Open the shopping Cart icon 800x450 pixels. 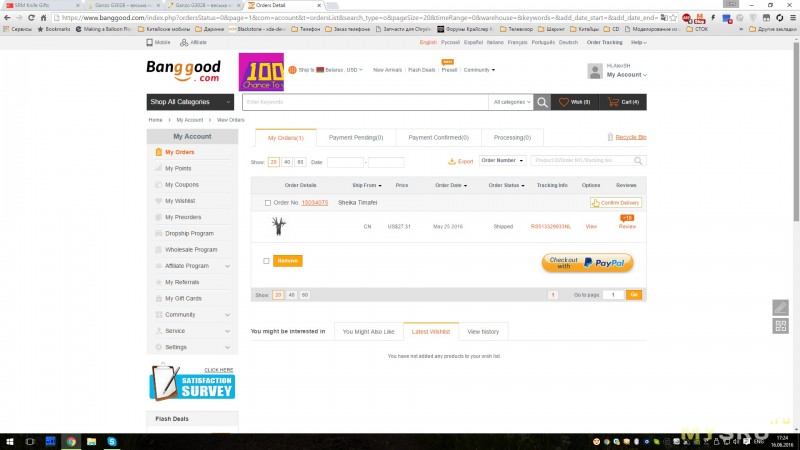coord(613,102)
